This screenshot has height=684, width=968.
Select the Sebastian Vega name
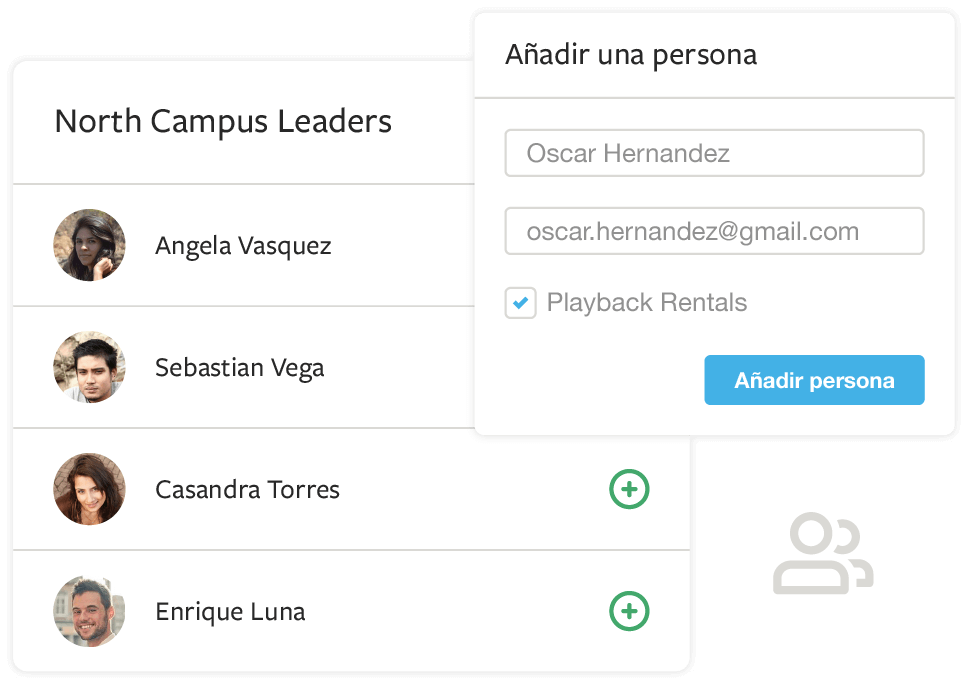[239, 368]
